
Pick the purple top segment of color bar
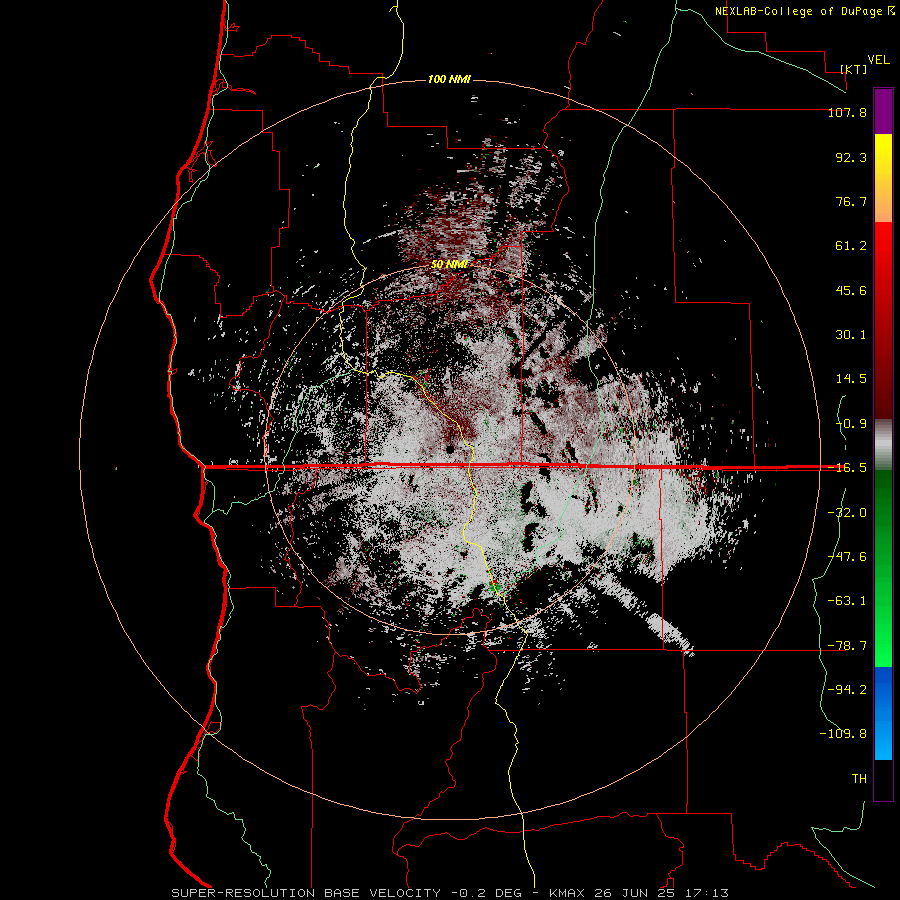click(883, 111)
